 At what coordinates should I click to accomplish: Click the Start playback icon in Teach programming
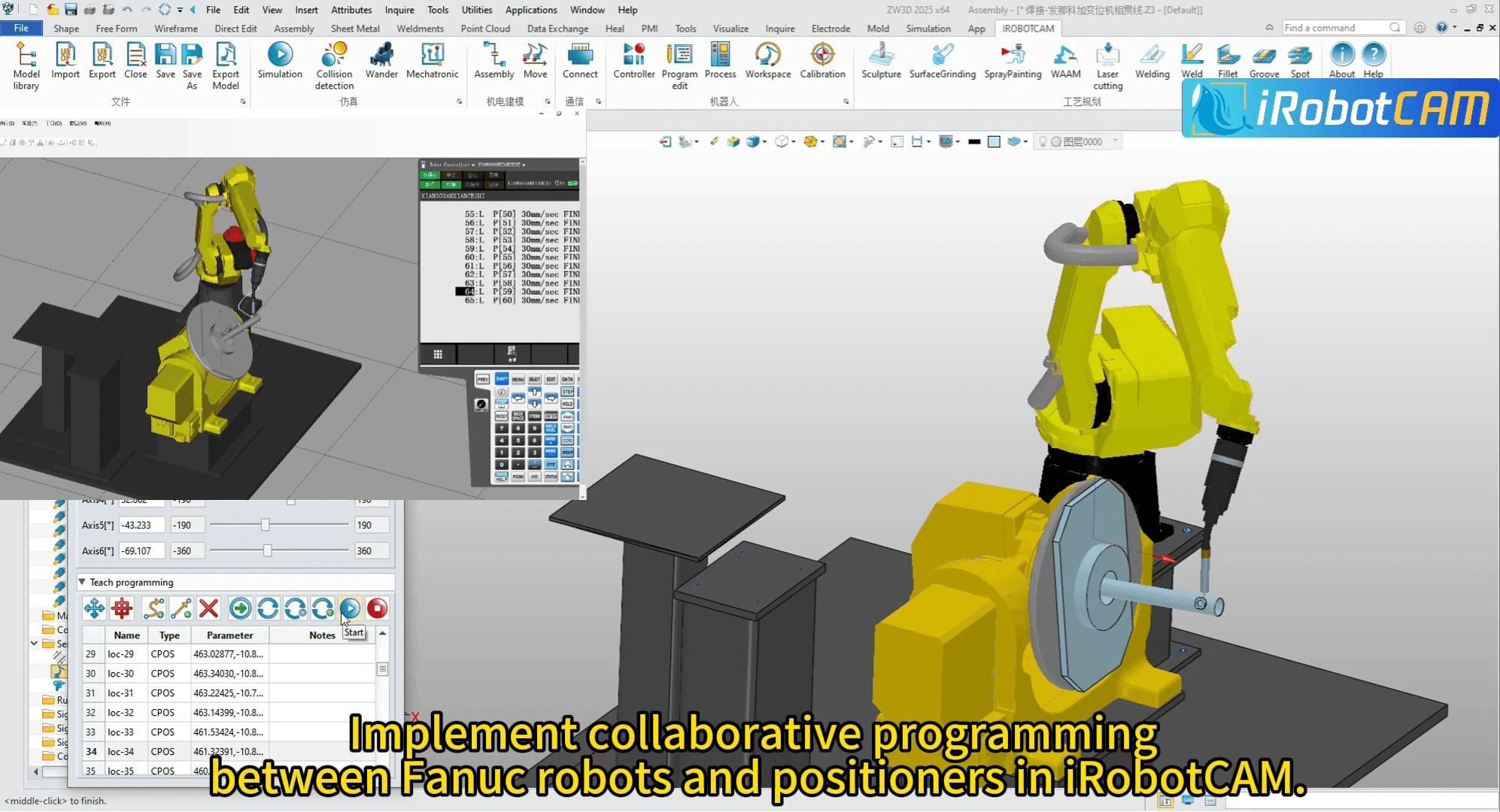pos(350,609)
